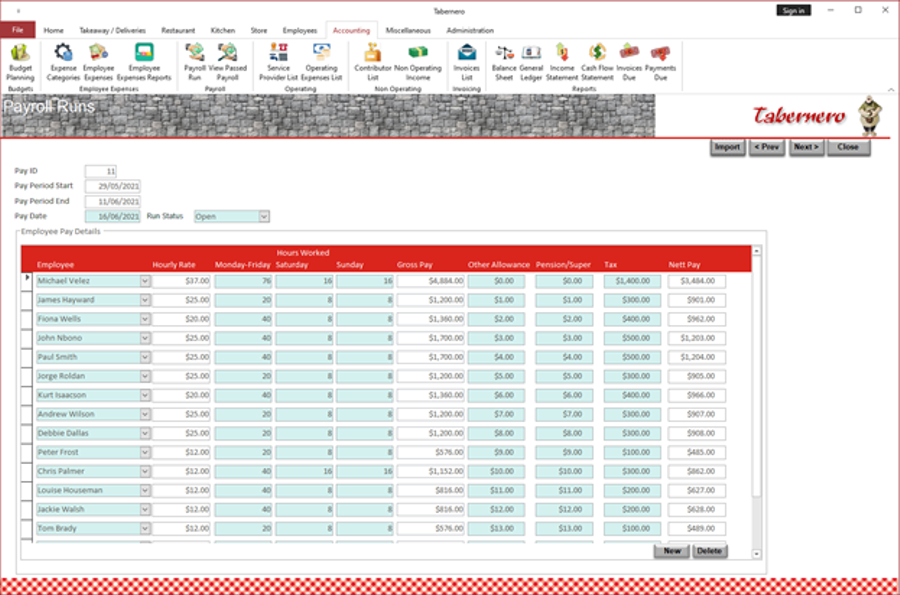Open the Cash Flow Statement
The image size is (900, 595).
click(x=597, y=62)
